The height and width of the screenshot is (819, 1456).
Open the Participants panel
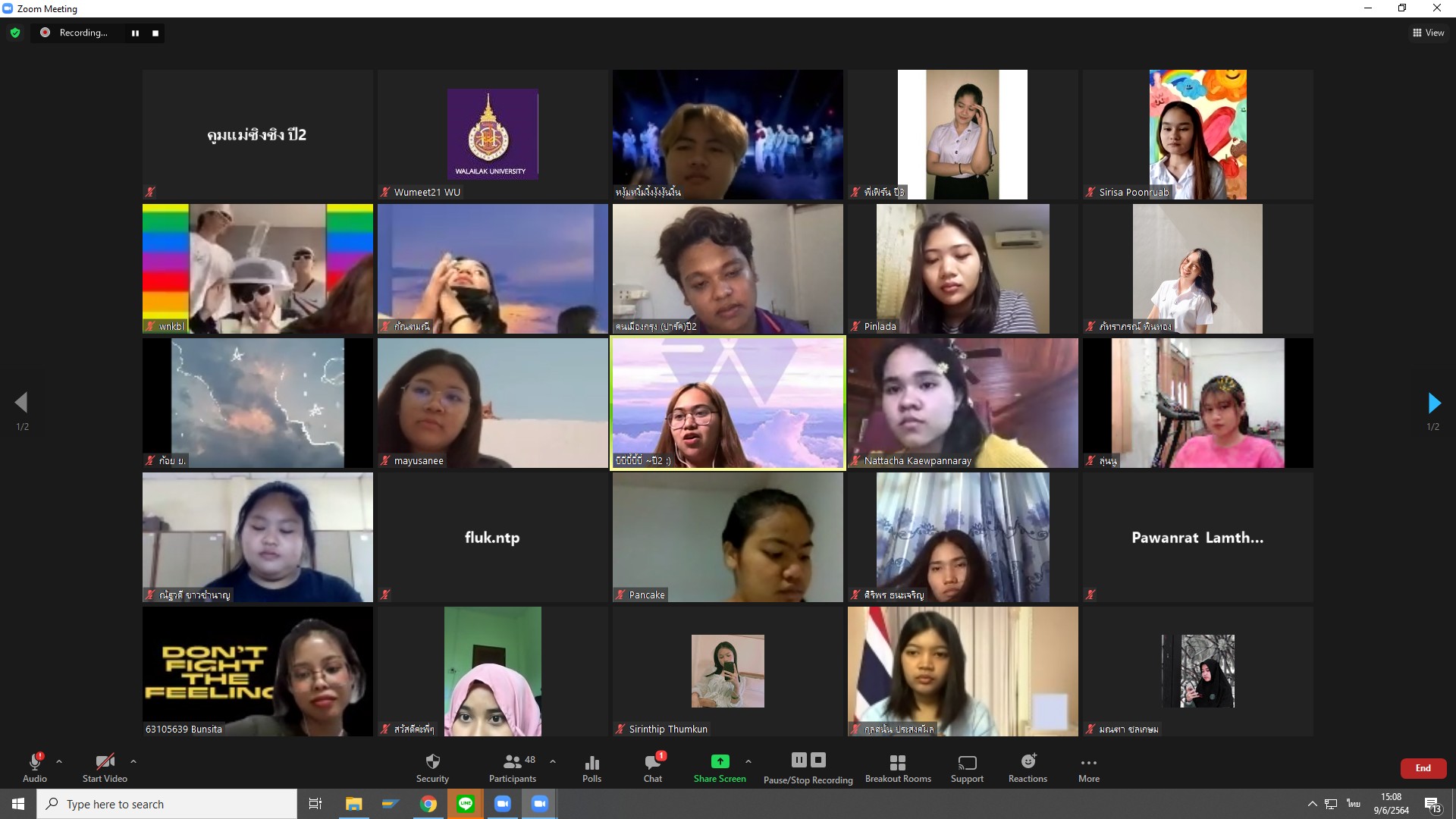(x=513, y=767)
